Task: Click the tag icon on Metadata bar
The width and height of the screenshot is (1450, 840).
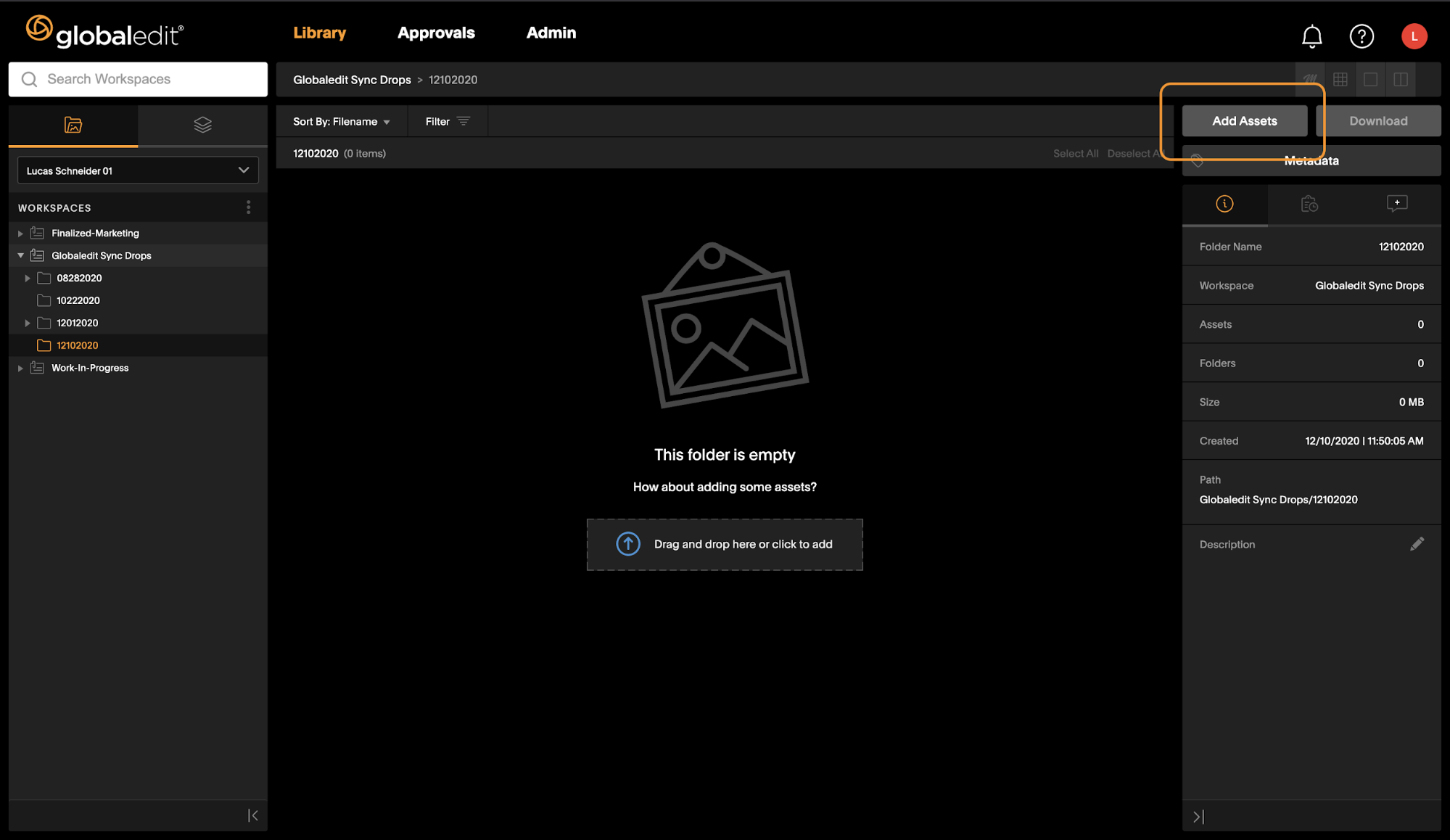Action: click(1198, 161)
